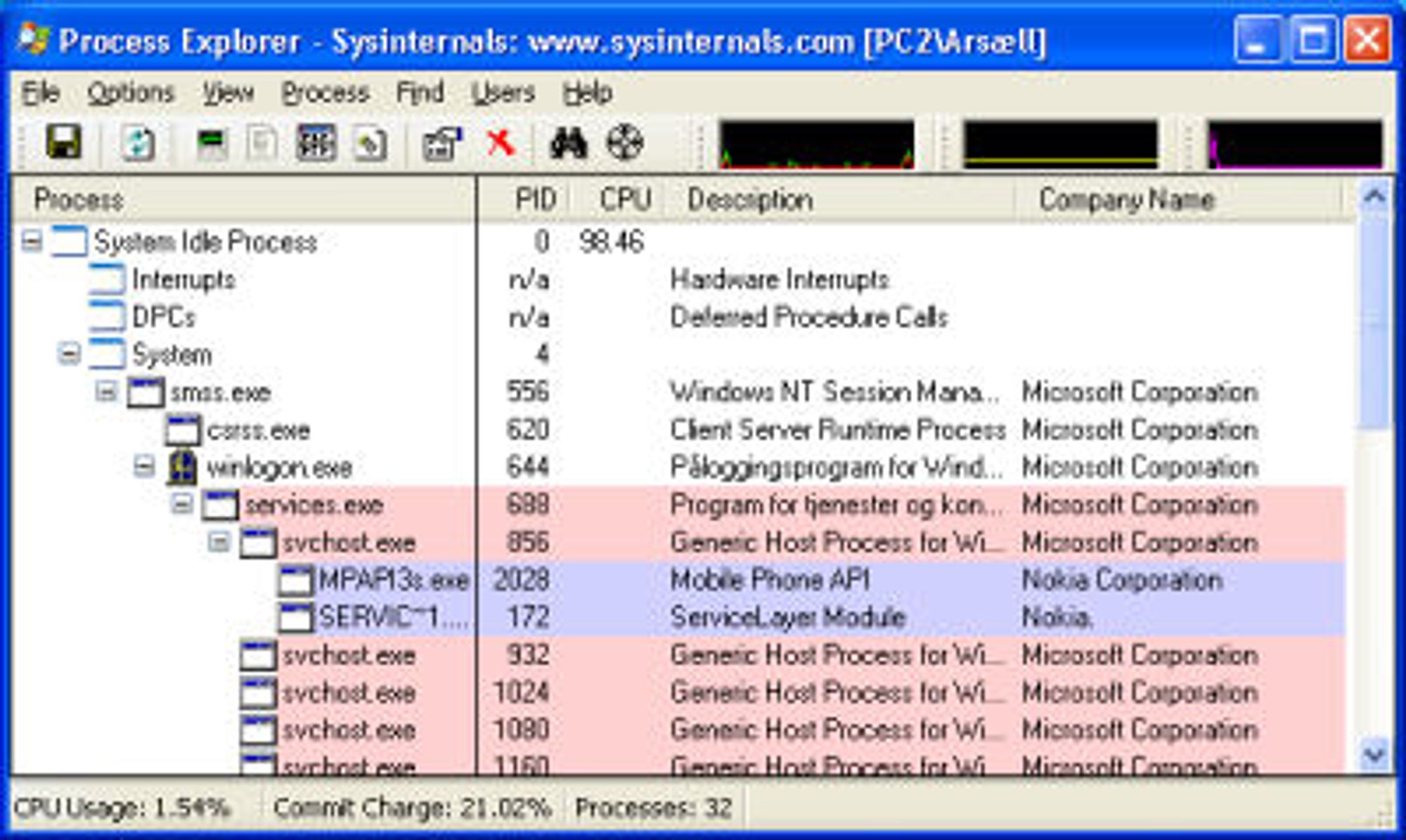Collapse the smss.exe tree node
The height and width of the screenshot is (840, 1406).
[x=106, y=392]
